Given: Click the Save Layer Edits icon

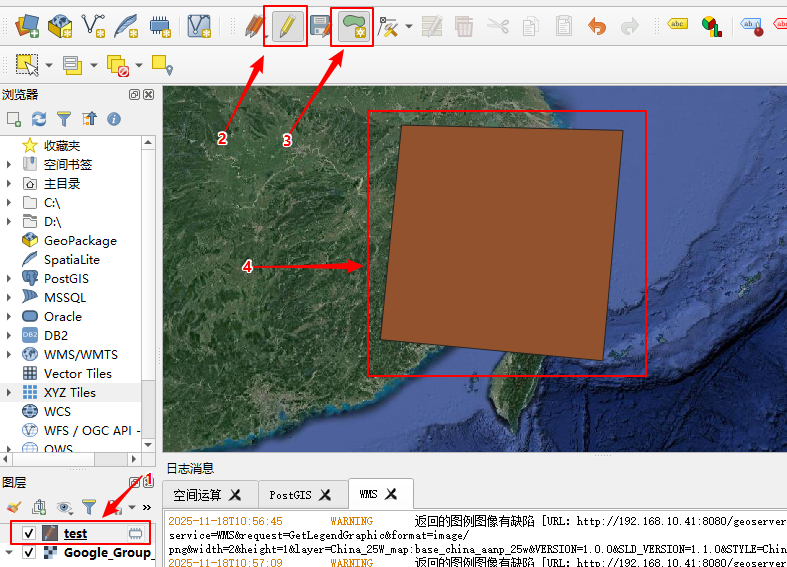Looking at the screenshot, I should pos(319,27).
